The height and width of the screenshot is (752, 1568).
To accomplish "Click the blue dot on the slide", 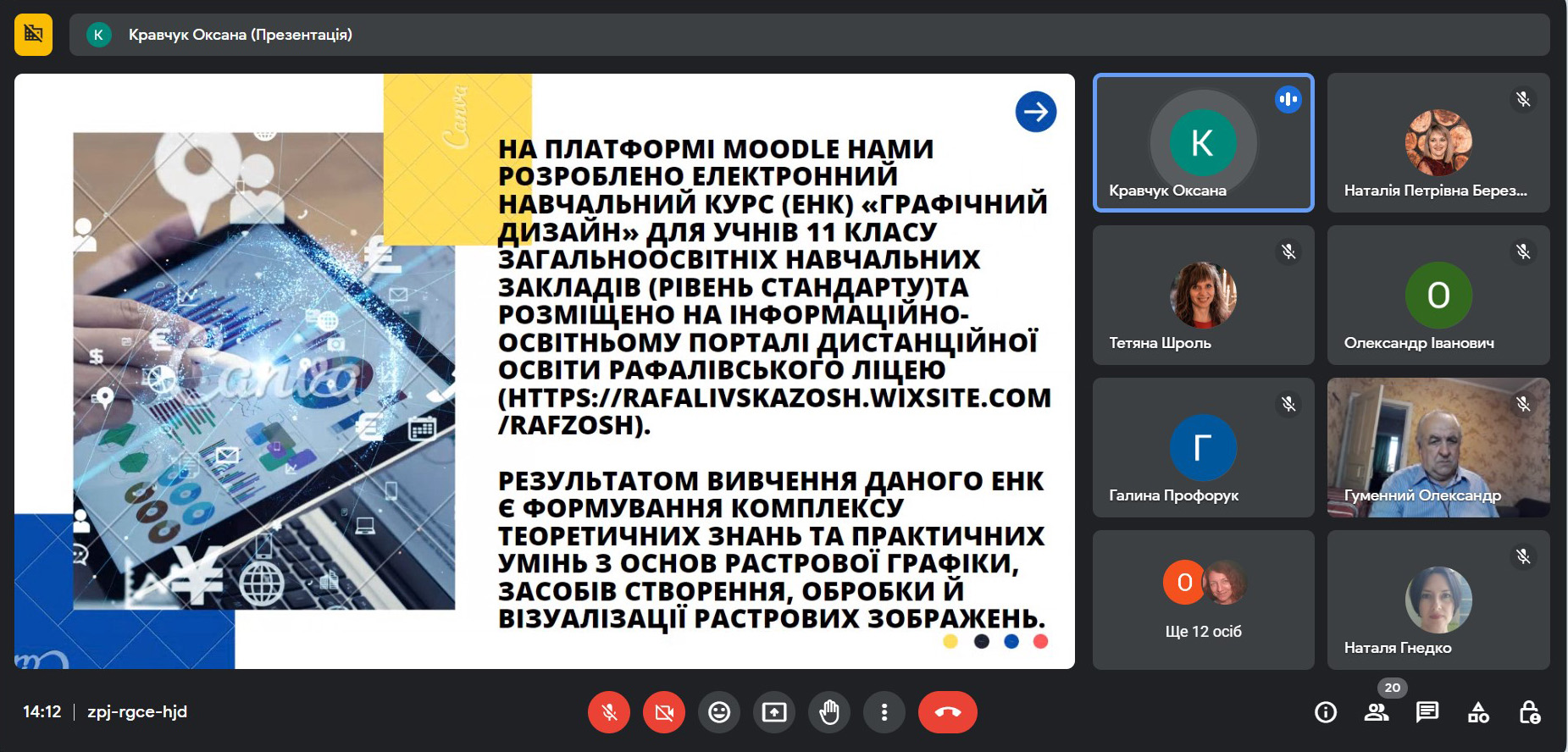I will click(x=1011, y=641).
